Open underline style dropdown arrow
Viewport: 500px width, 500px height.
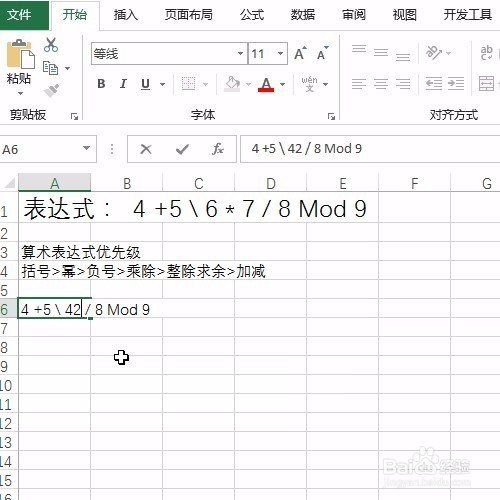pos(162,84)
